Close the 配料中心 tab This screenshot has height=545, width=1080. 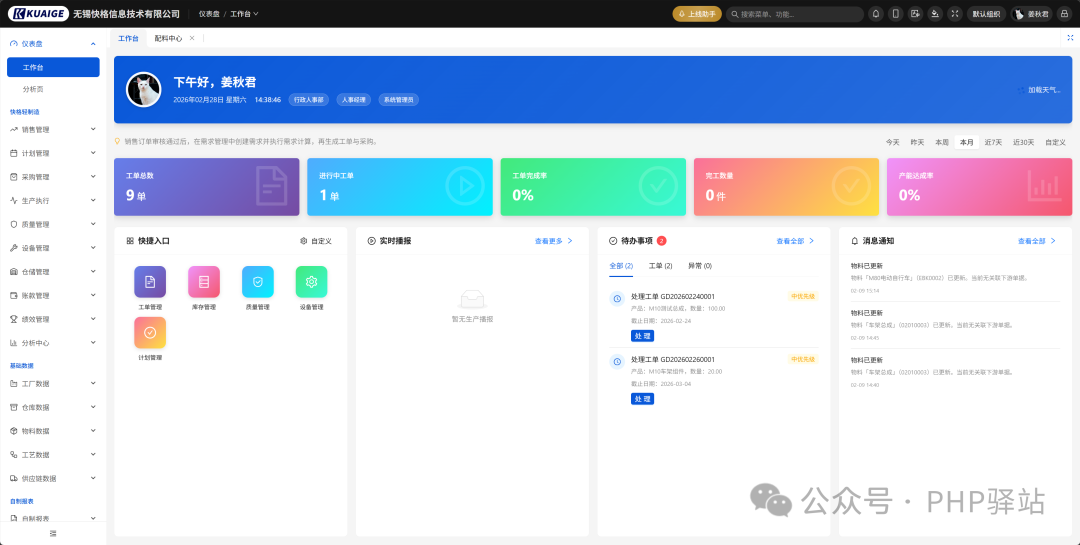(192, 39)
